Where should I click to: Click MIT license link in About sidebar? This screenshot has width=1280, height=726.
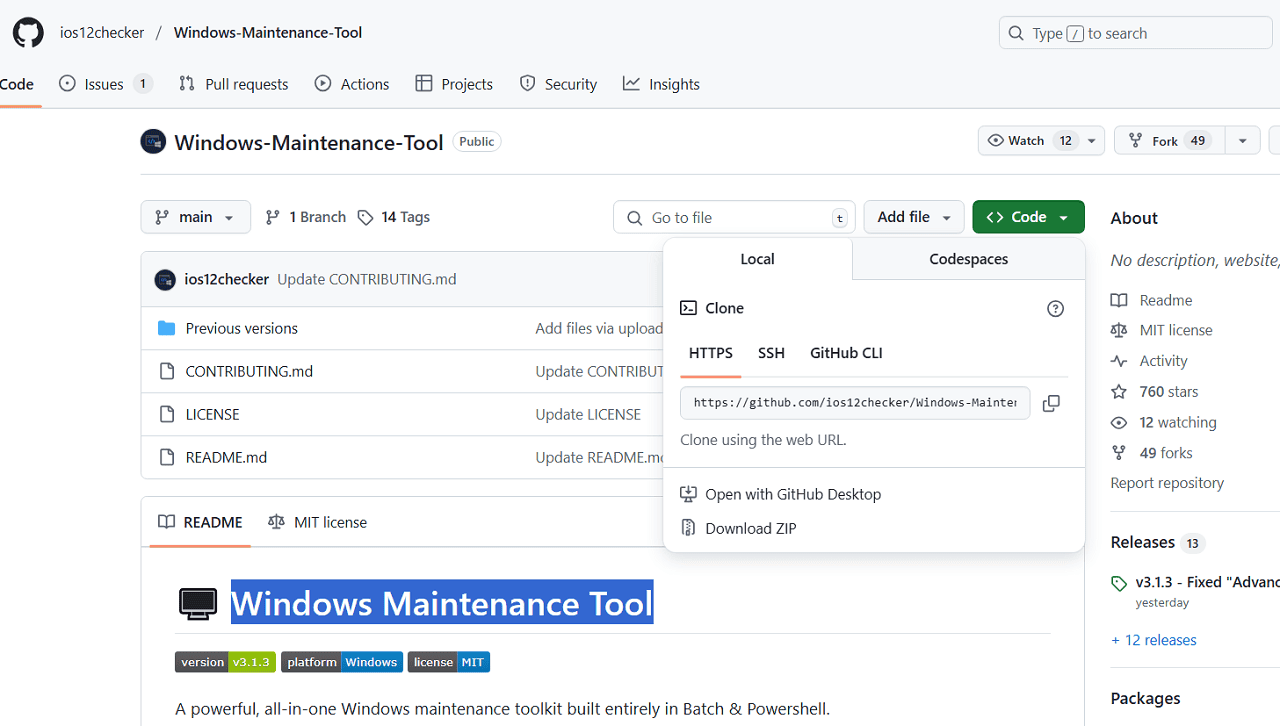[1162, 330]
